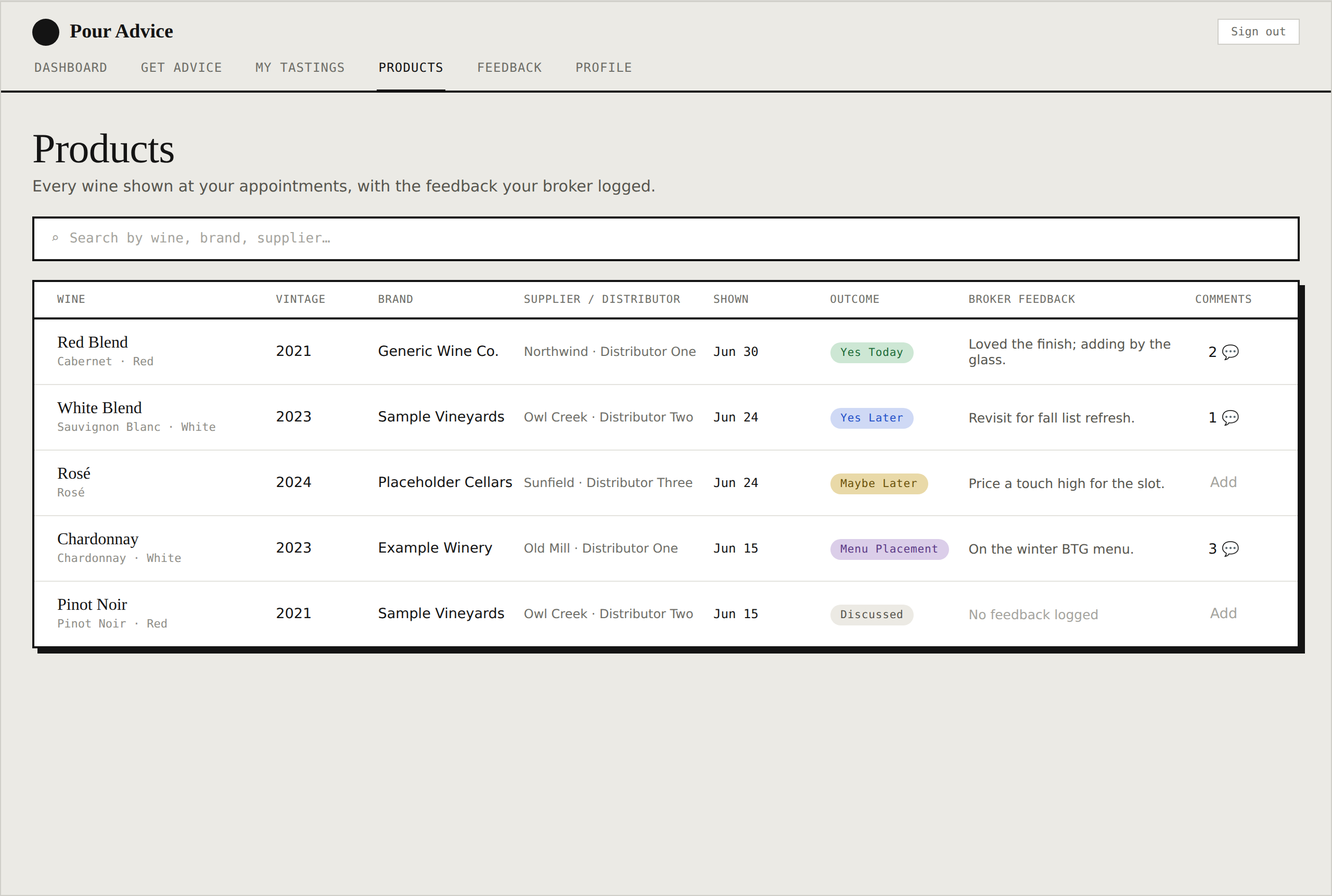Image resolution: width=1332 pixels, height=896 pixels.
Task: Select the Pinot Noir wine name
Action: (92, 605)
